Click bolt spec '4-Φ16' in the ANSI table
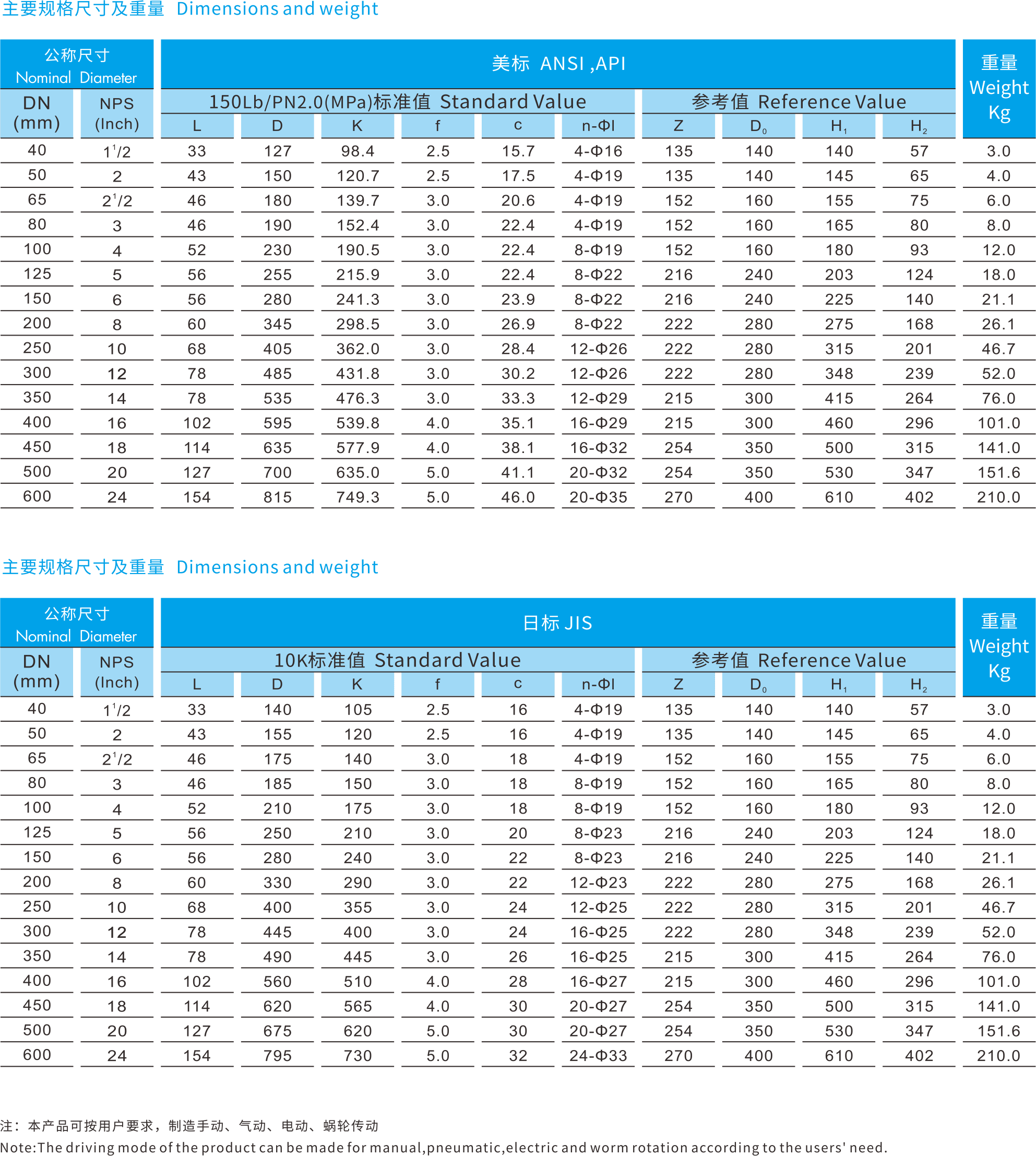 (x=598, y=151)
